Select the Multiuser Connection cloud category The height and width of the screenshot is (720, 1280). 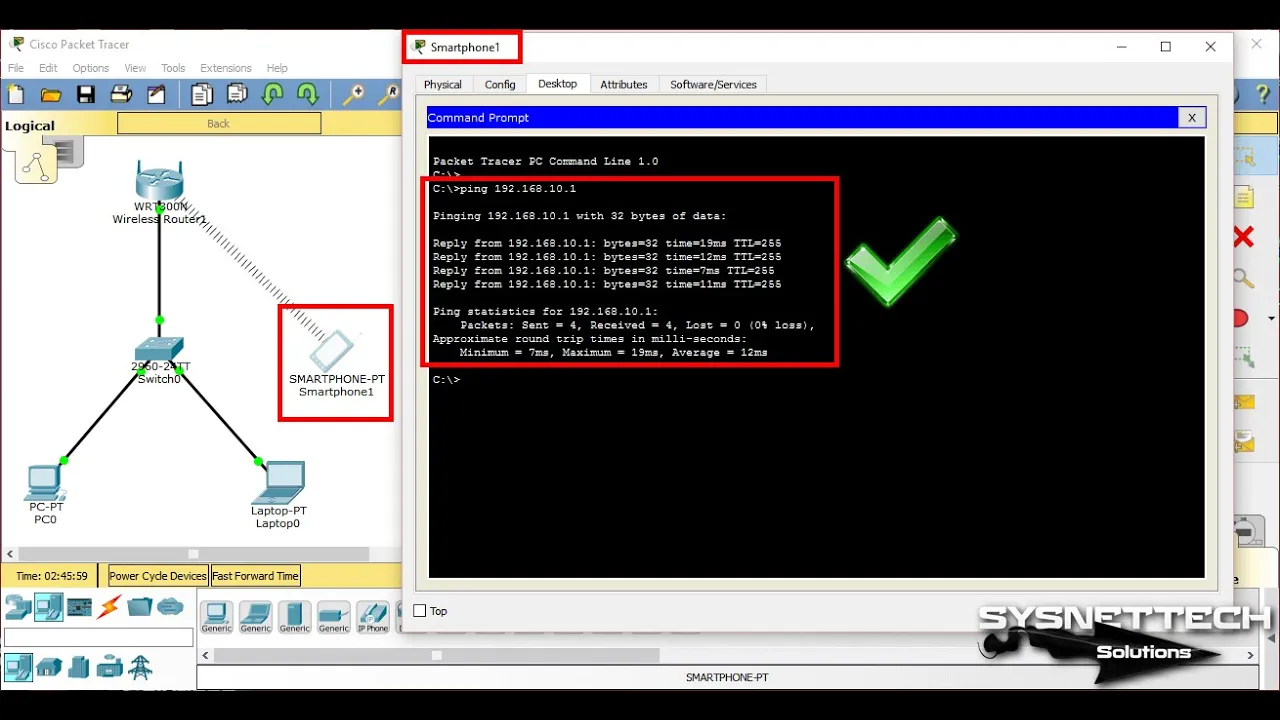click(x=171, y=606)
